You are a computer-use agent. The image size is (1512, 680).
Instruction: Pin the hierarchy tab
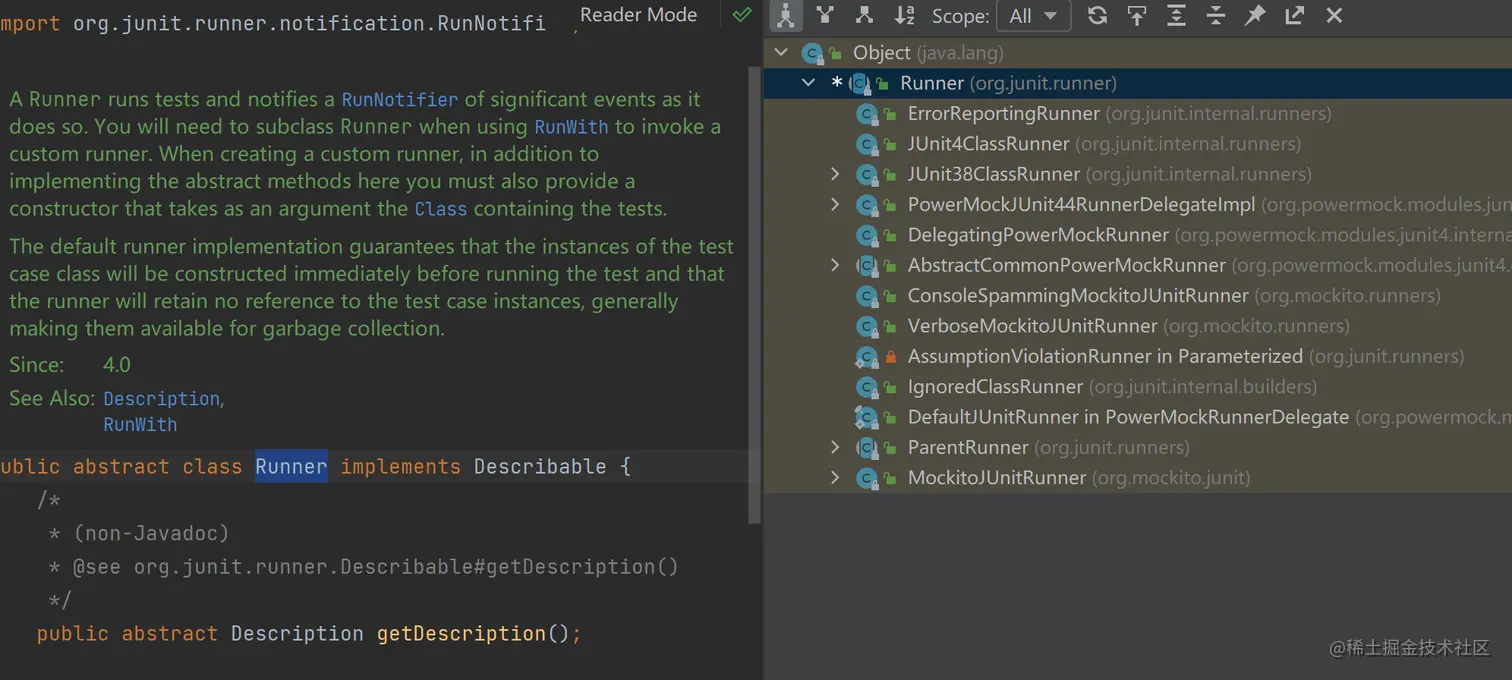[x=1255, y=15]
